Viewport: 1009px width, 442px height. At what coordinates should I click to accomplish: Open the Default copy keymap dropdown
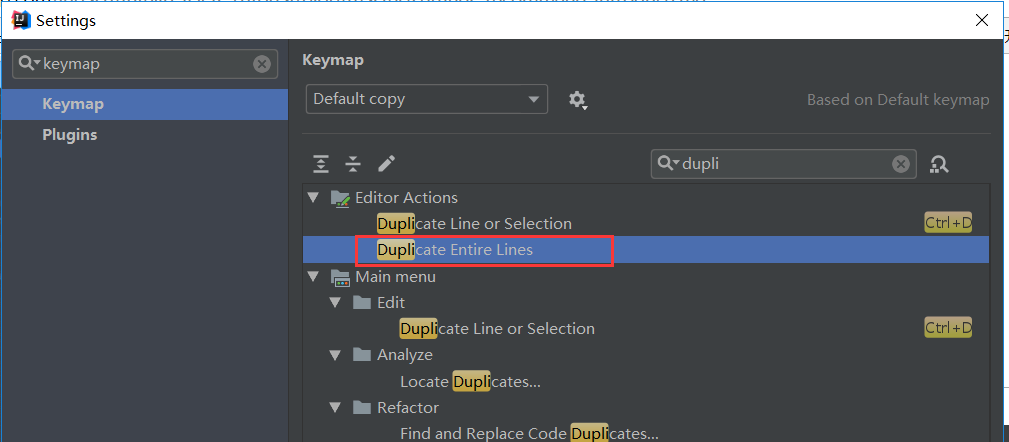click(x=427, y=99)
